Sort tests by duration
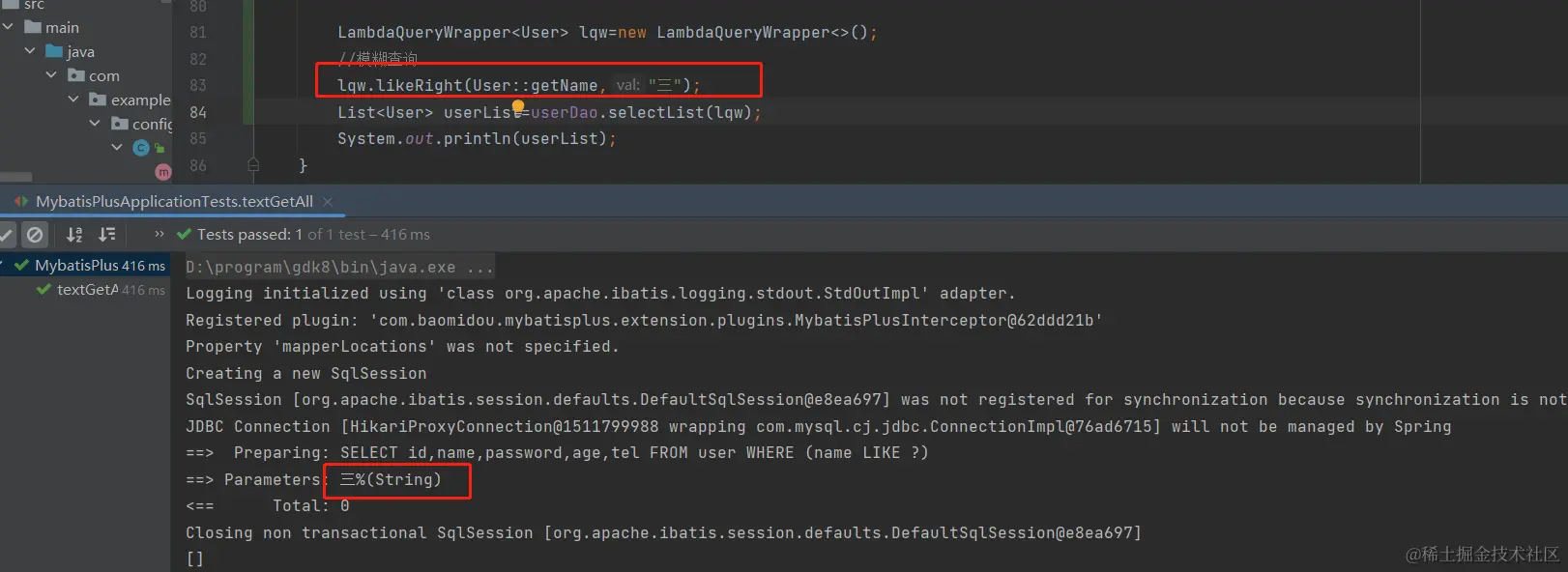 (x=107, y=235)
